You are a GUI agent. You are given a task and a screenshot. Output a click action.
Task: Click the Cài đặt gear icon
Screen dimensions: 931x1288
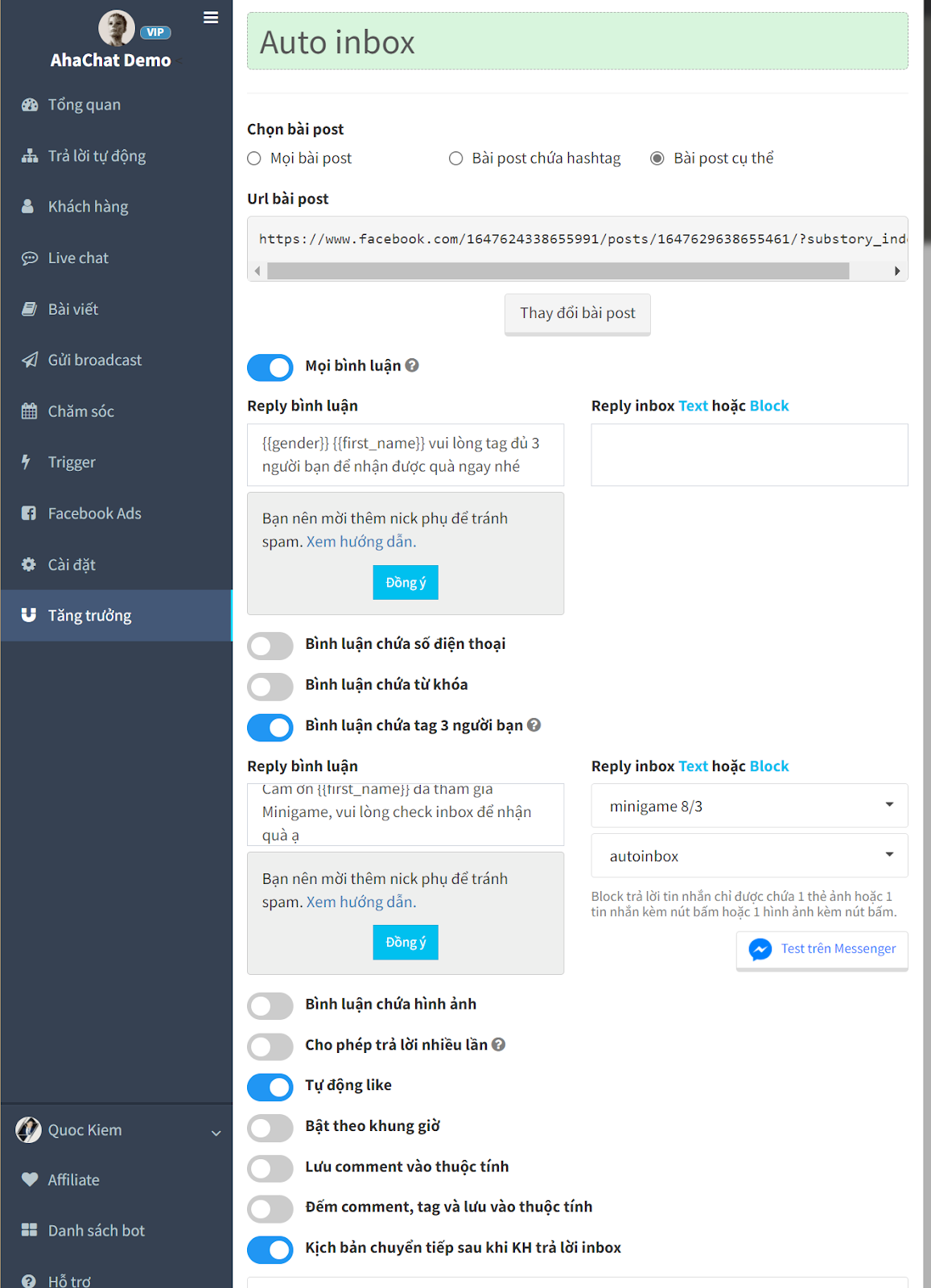[29, 564]
